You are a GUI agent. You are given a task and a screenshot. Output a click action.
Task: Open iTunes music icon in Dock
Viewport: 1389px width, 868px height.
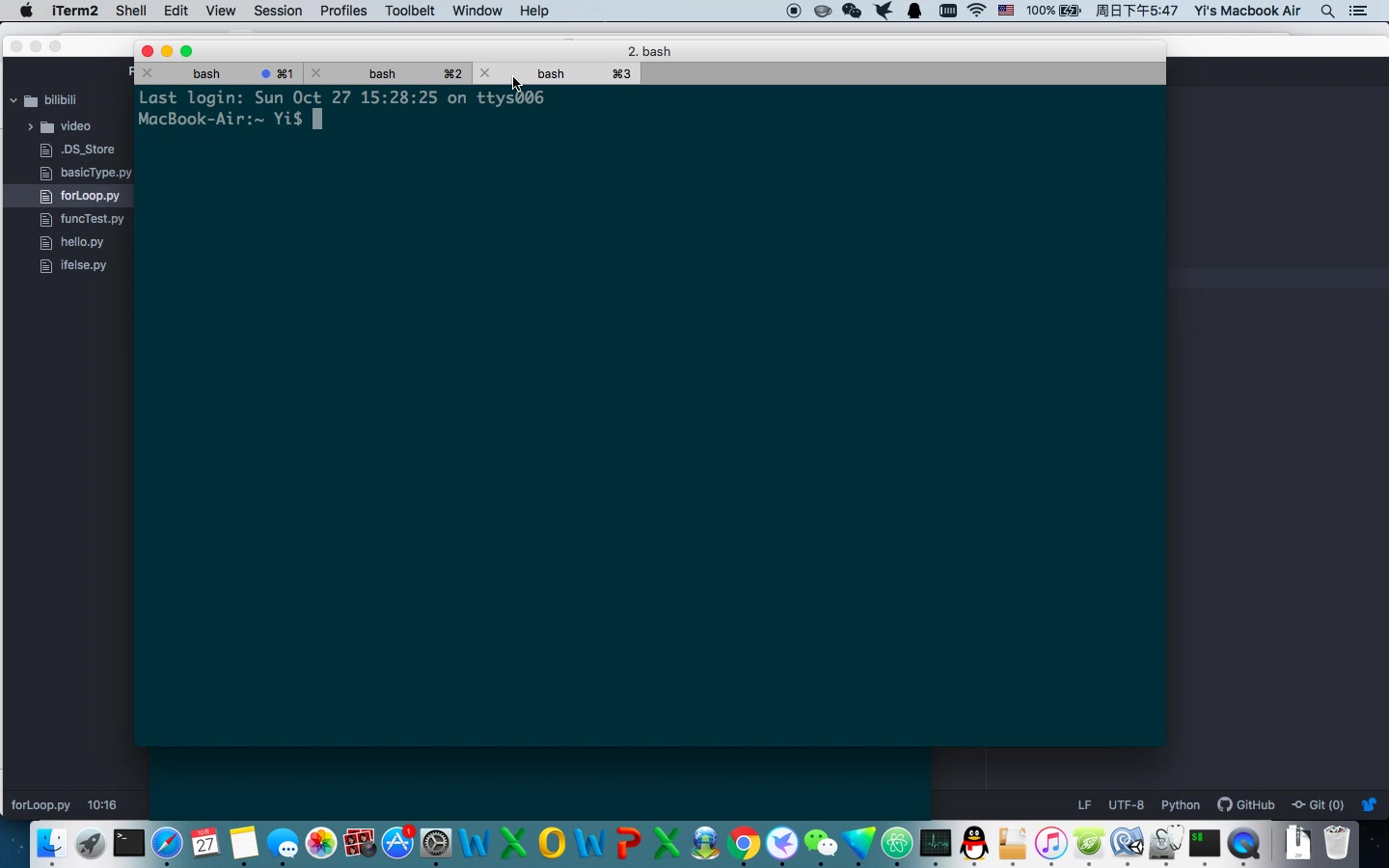click(x=1051, y=844)
